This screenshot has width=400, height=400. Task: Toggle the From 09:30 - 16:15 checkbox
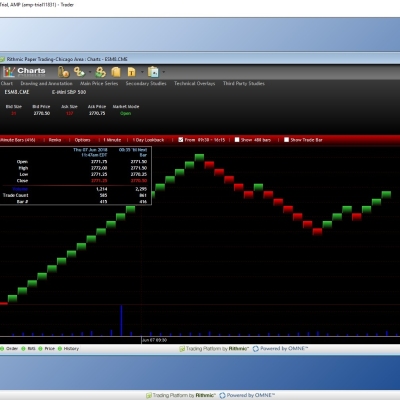181,140
